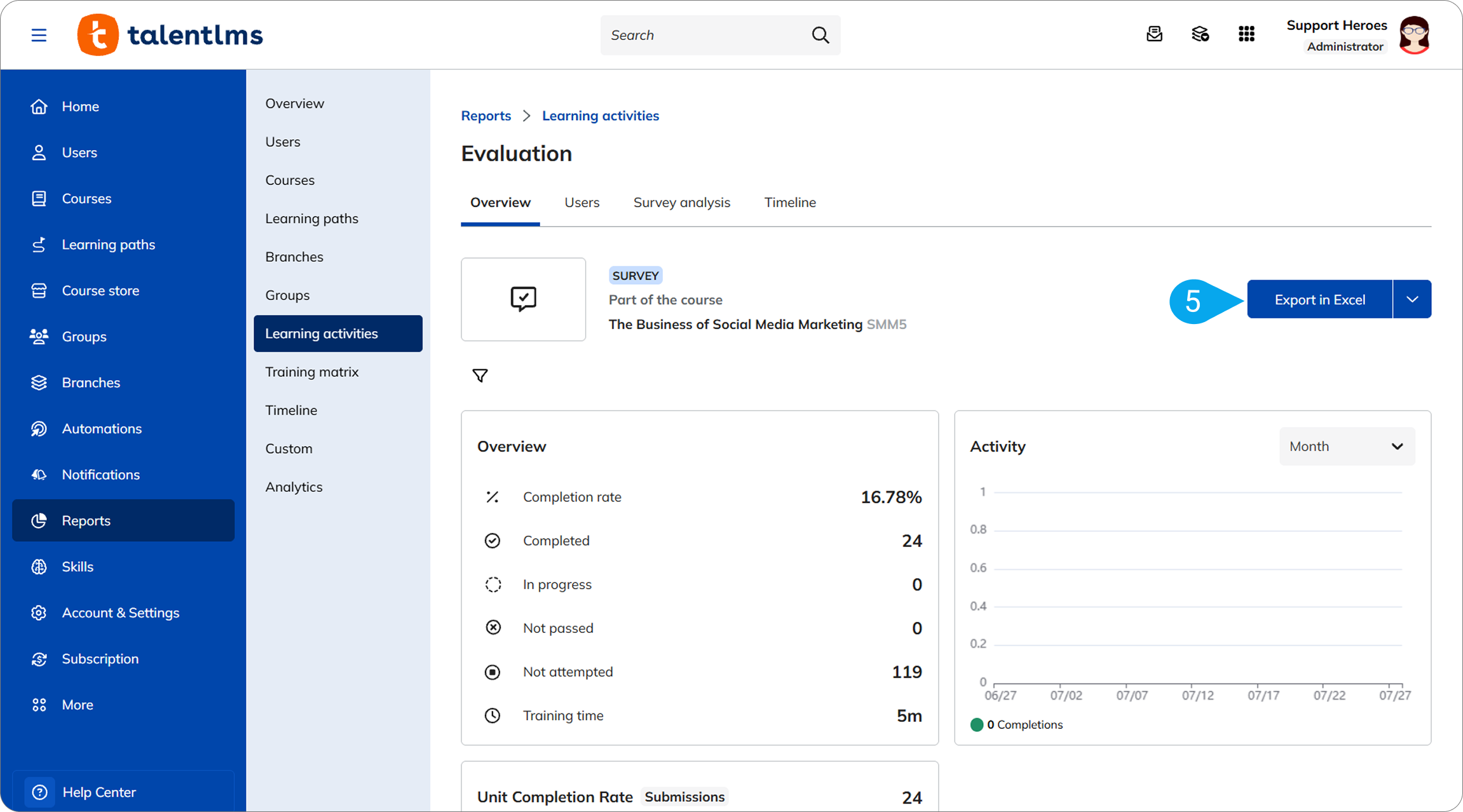
Task: Select the Users tab
Action: click(x=582, y=202)
